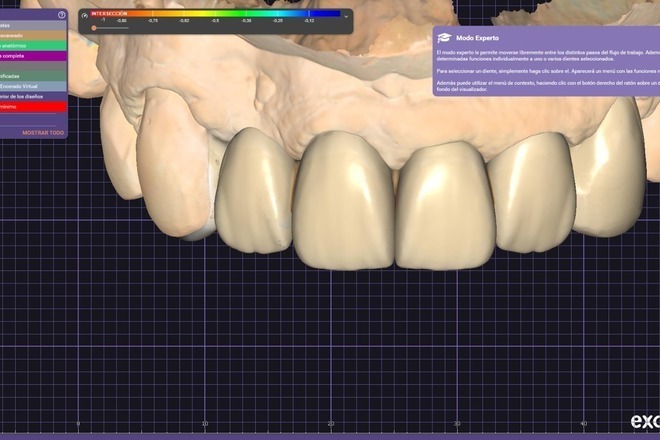Toggle the tan 'escaneado' group row
Image resolution: width=660 pixels, height=440 pixels.
pyautogui.click(x=30, y=35)
